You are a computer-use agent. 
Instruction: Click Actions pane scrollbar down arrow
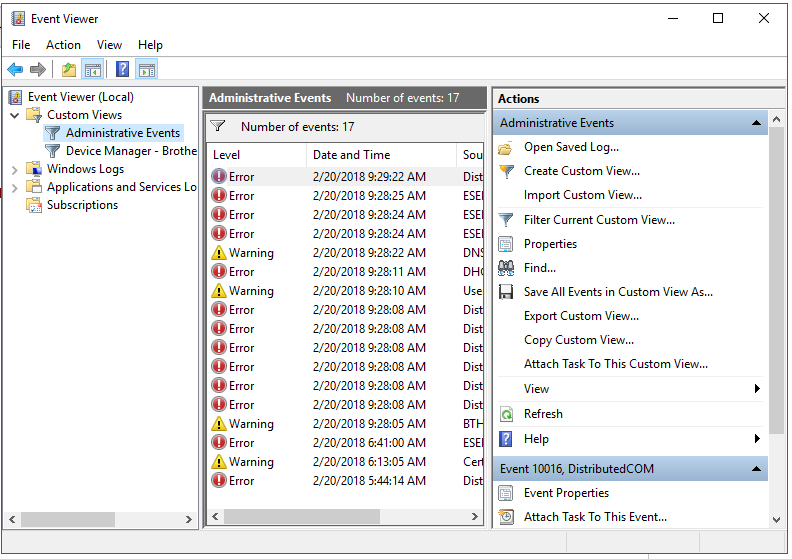pyautogui.click(x=776, y=520)
